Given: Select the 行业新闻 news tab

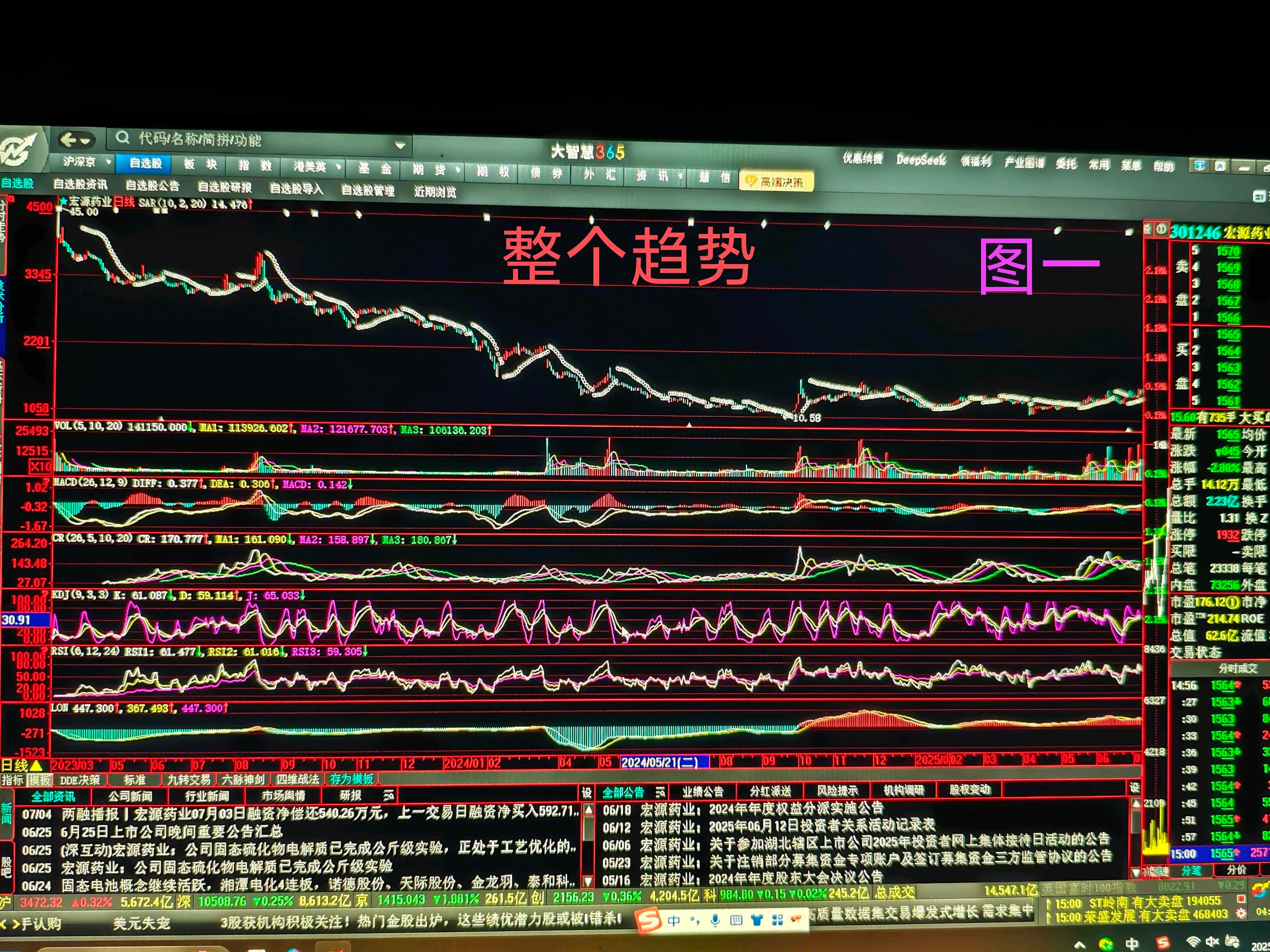Looking at the screenshot, I should point(207,796).
